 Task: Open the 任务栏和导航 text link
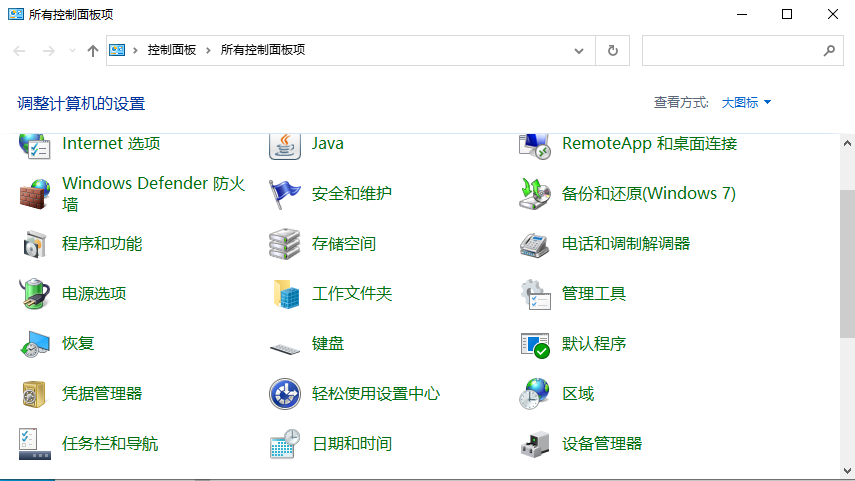coord(110,444)
